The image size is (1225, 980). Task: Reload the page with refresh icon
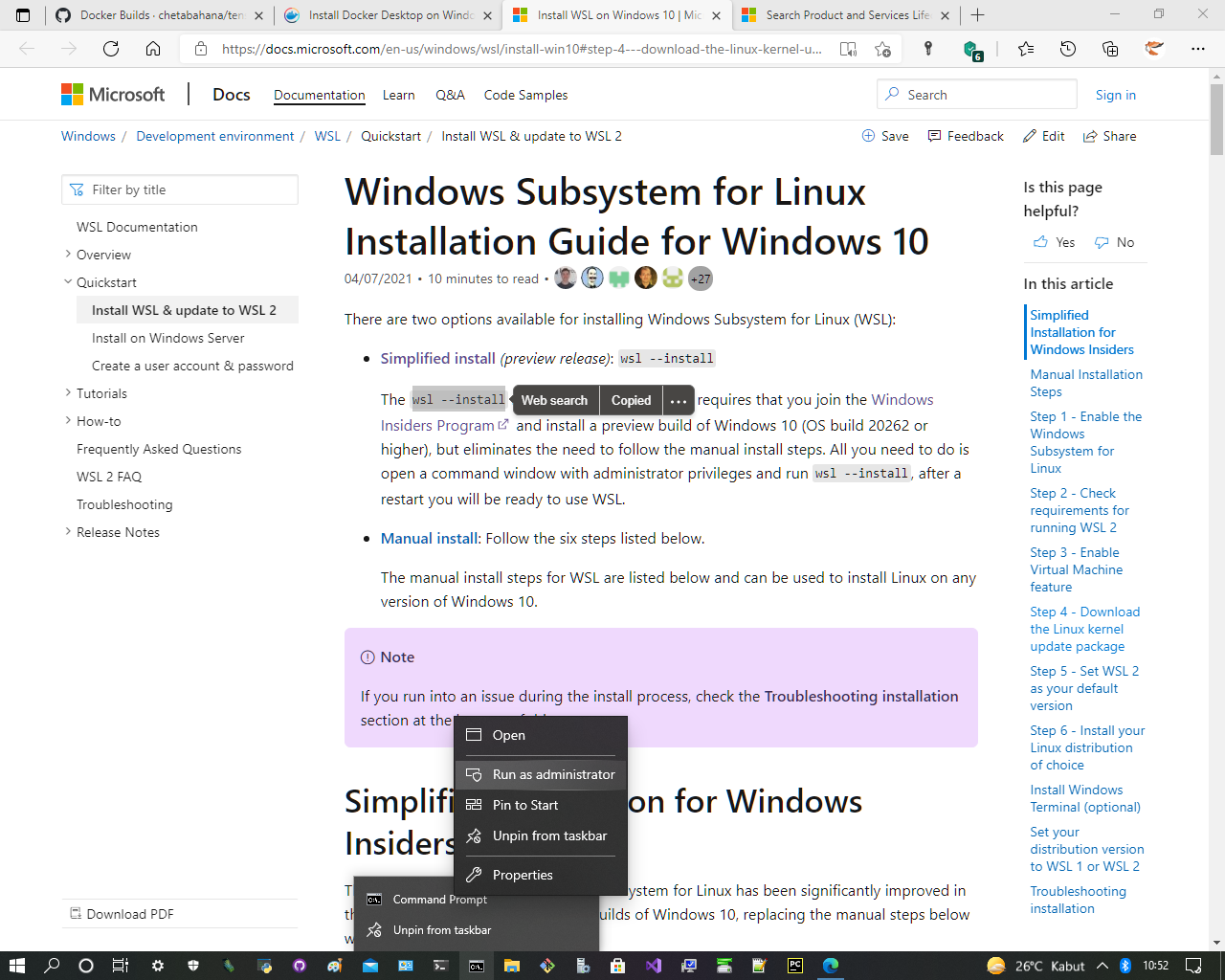[x=111, y=49]
